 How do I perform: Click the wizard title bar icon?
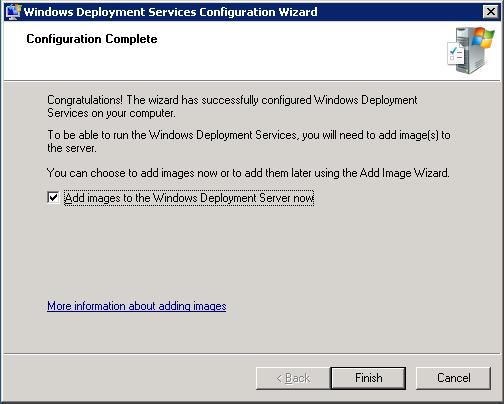13,12
